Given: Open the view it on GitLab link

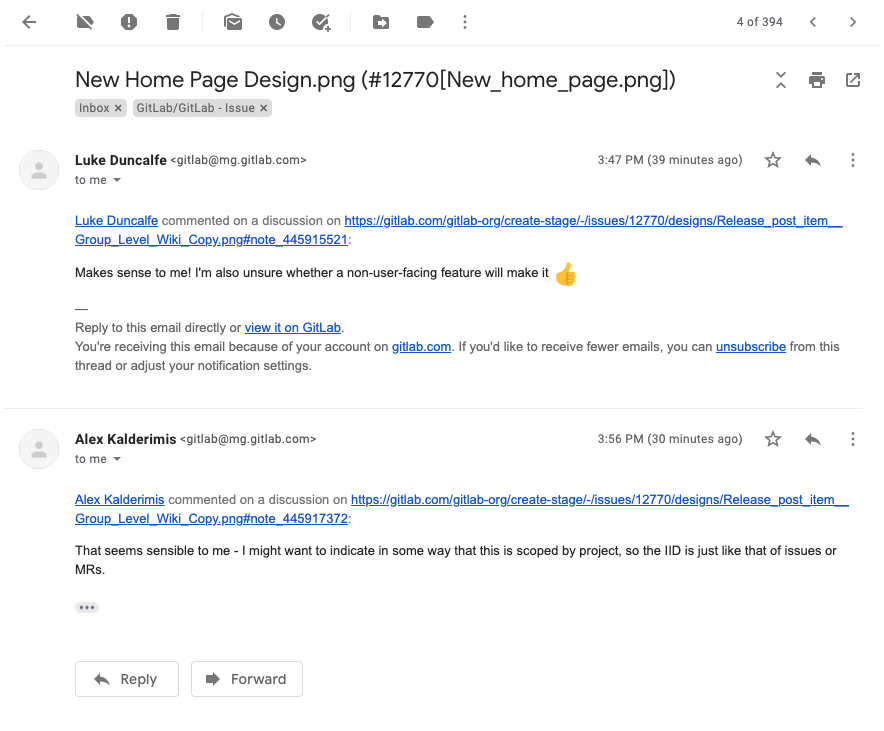Looking at the screenshot, I should coord(292,327).
